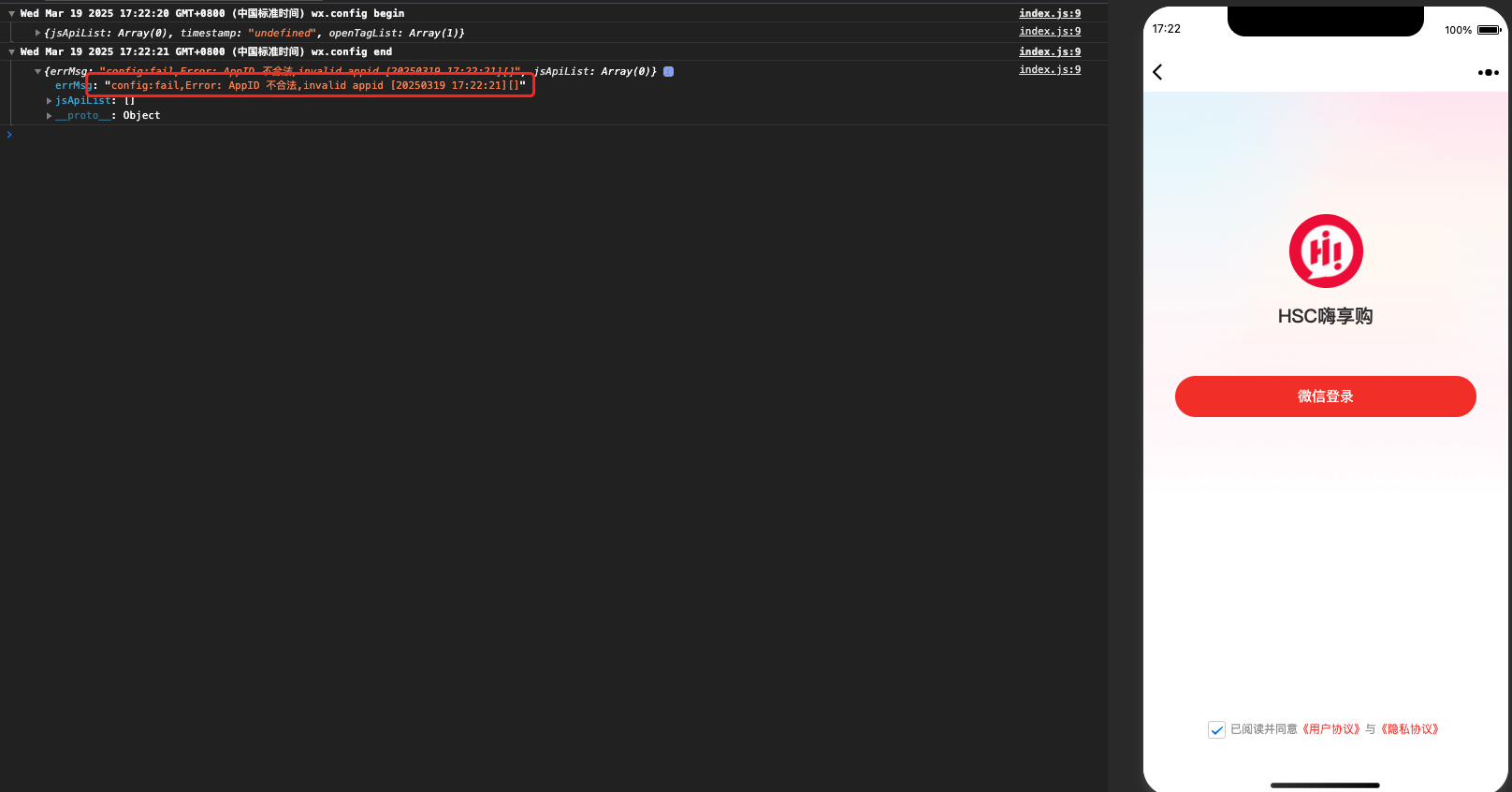
Task: Click the object info badge after jsApiList
Action: point(668,71)
